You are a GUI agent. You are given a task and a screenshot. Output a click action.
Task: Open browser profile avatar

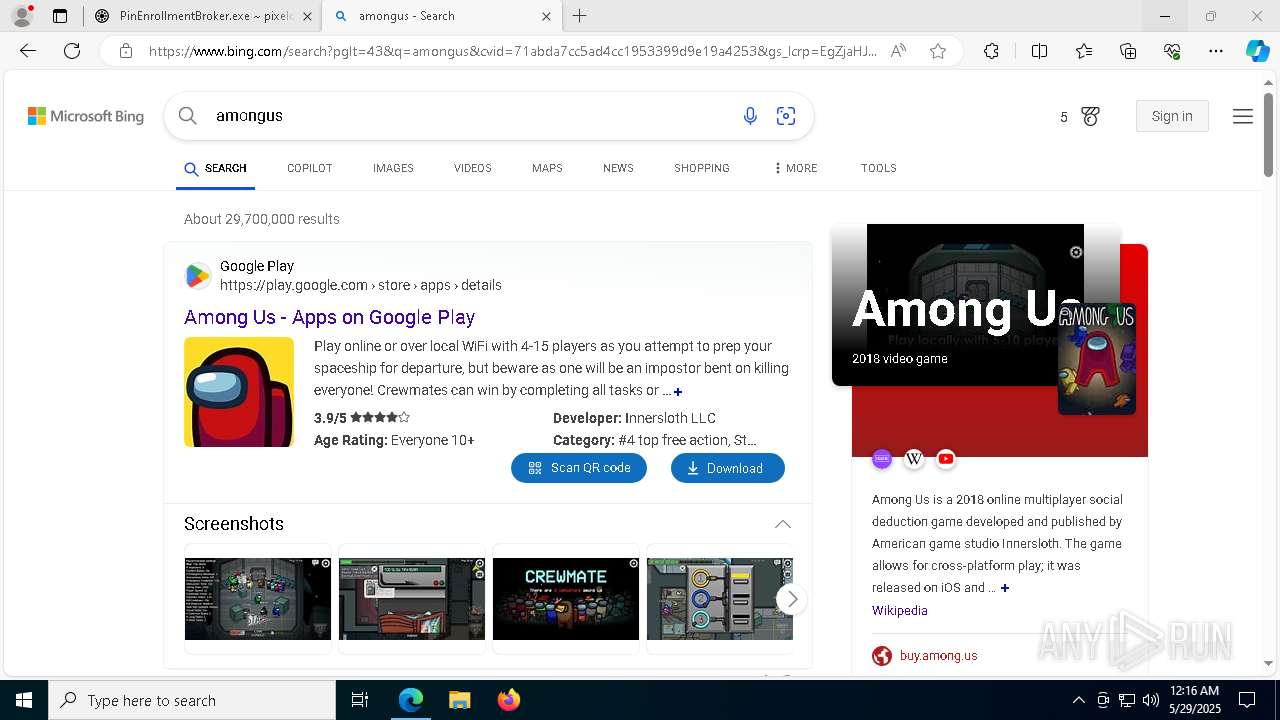click(x=22, y=16)
